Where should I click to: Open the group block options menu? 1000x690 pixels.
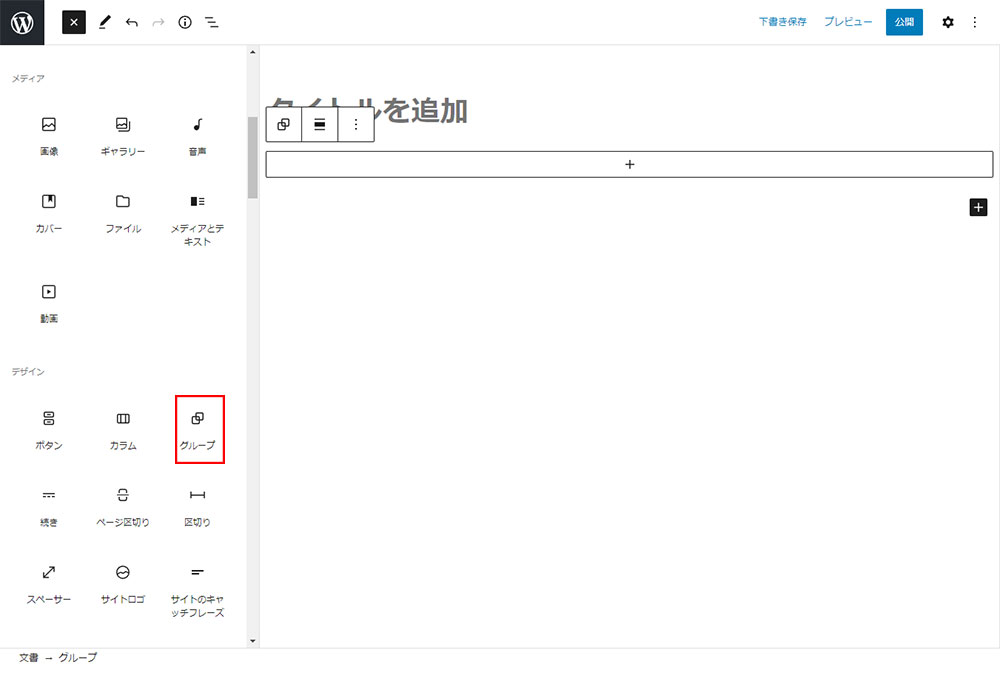click(356, 125)
